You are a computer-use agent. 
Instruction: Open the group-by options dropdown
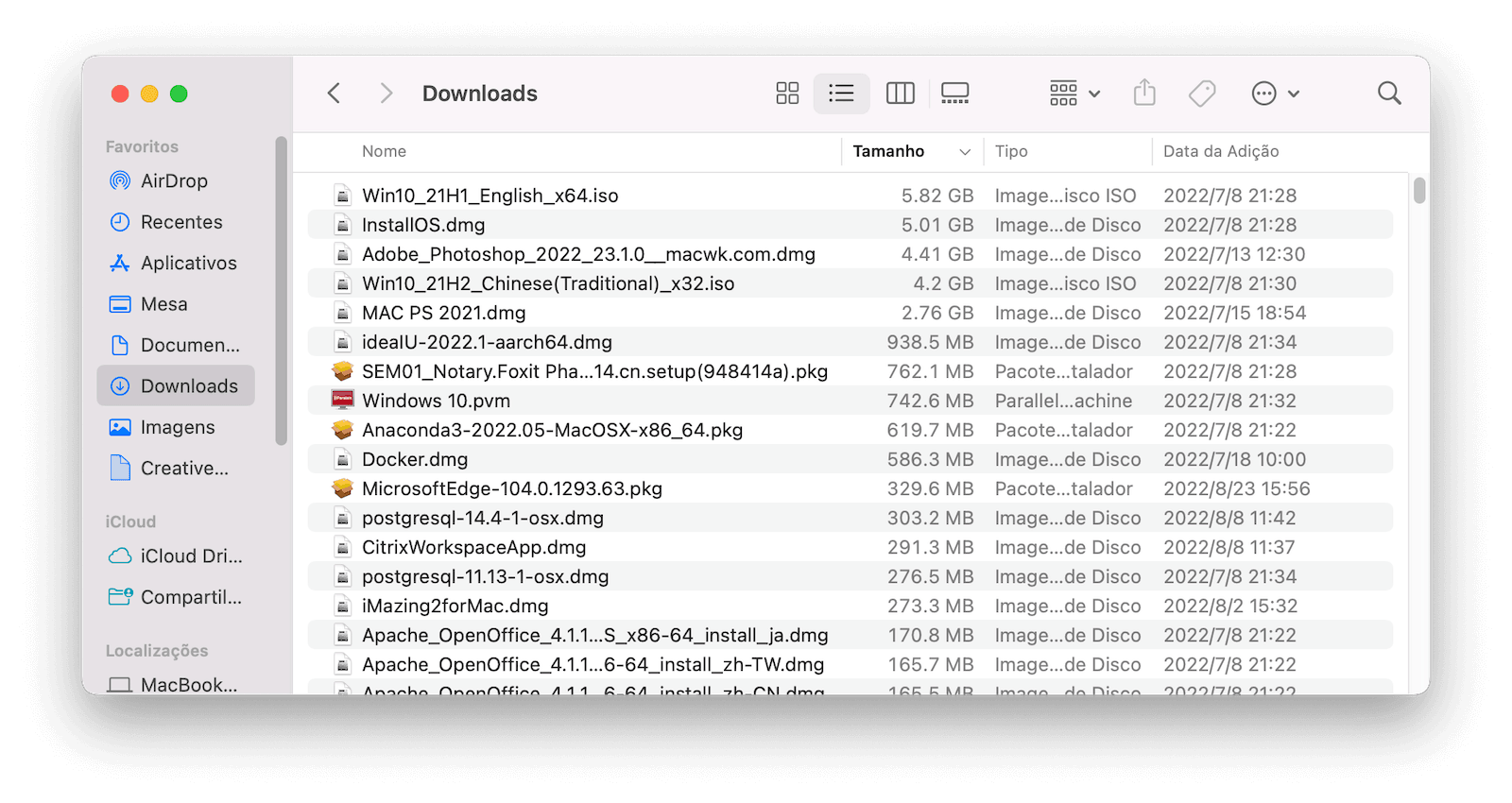click(x=1074, y=93)
